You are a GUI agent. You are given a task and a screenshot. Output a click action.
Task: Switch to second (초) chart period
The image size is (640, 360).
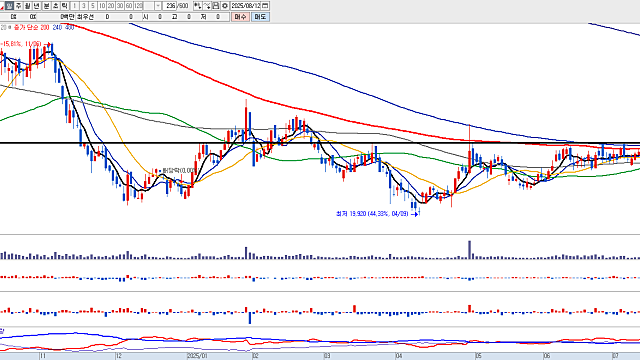point(56,6)
